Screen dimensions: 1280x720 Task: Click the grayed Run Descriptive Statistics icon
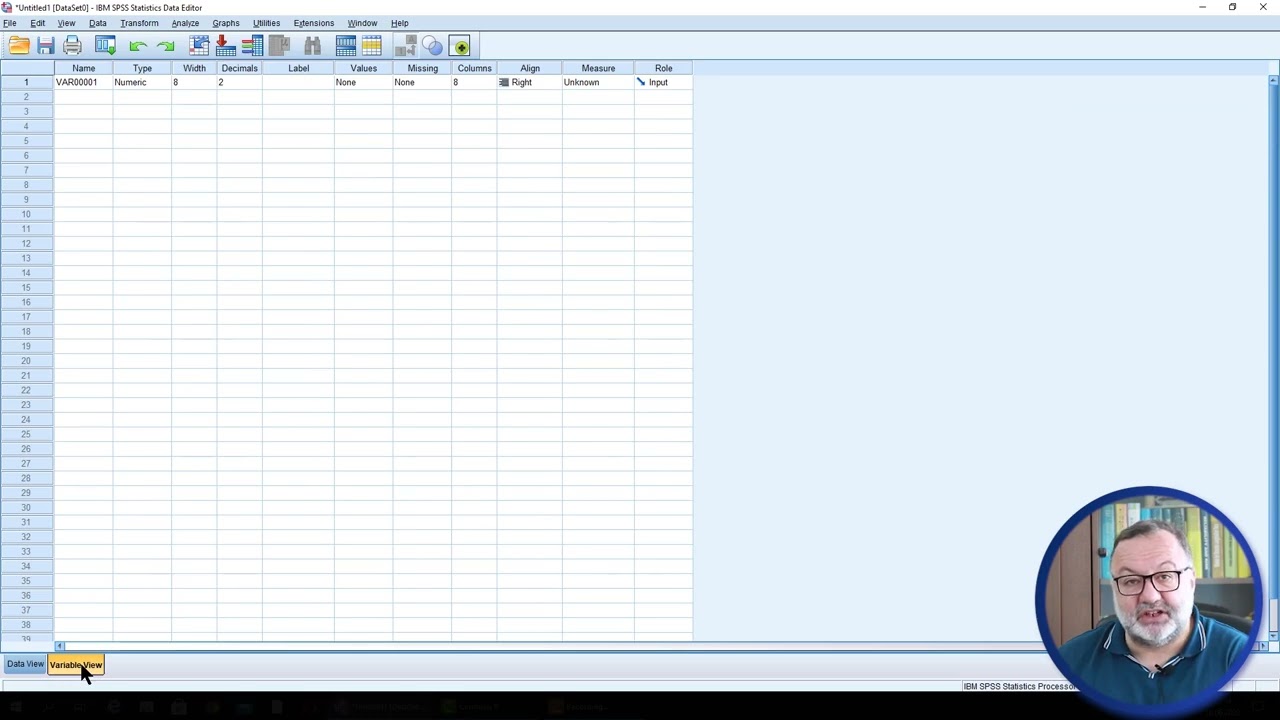click(x=279, y=46)
